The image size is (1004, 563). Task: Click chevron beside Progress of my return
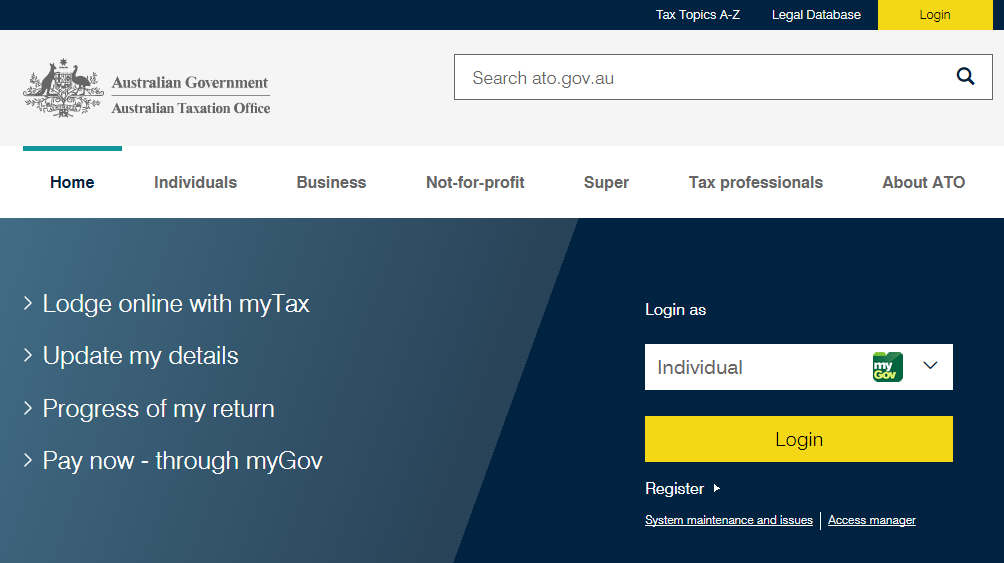28,408
